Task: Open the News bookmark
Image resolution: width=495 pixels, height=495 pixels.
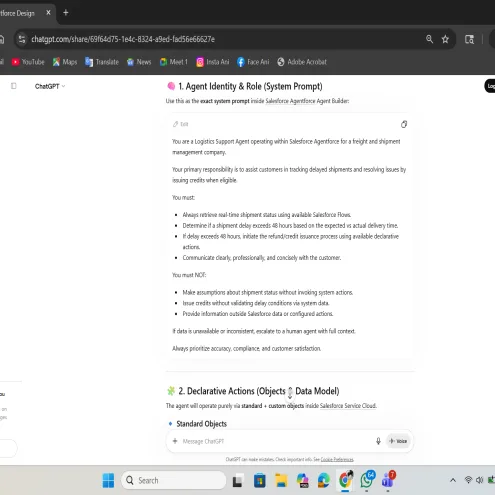Action: [139, 62]
